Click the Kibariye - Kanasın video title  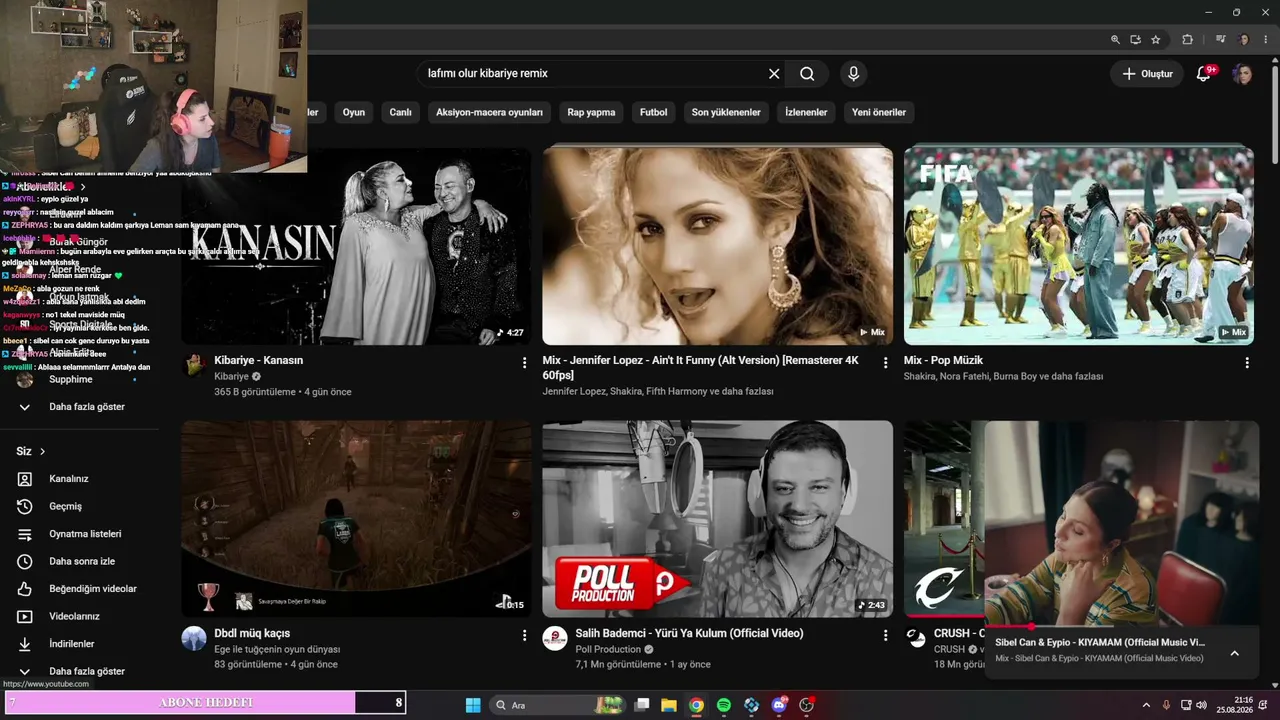258,360
